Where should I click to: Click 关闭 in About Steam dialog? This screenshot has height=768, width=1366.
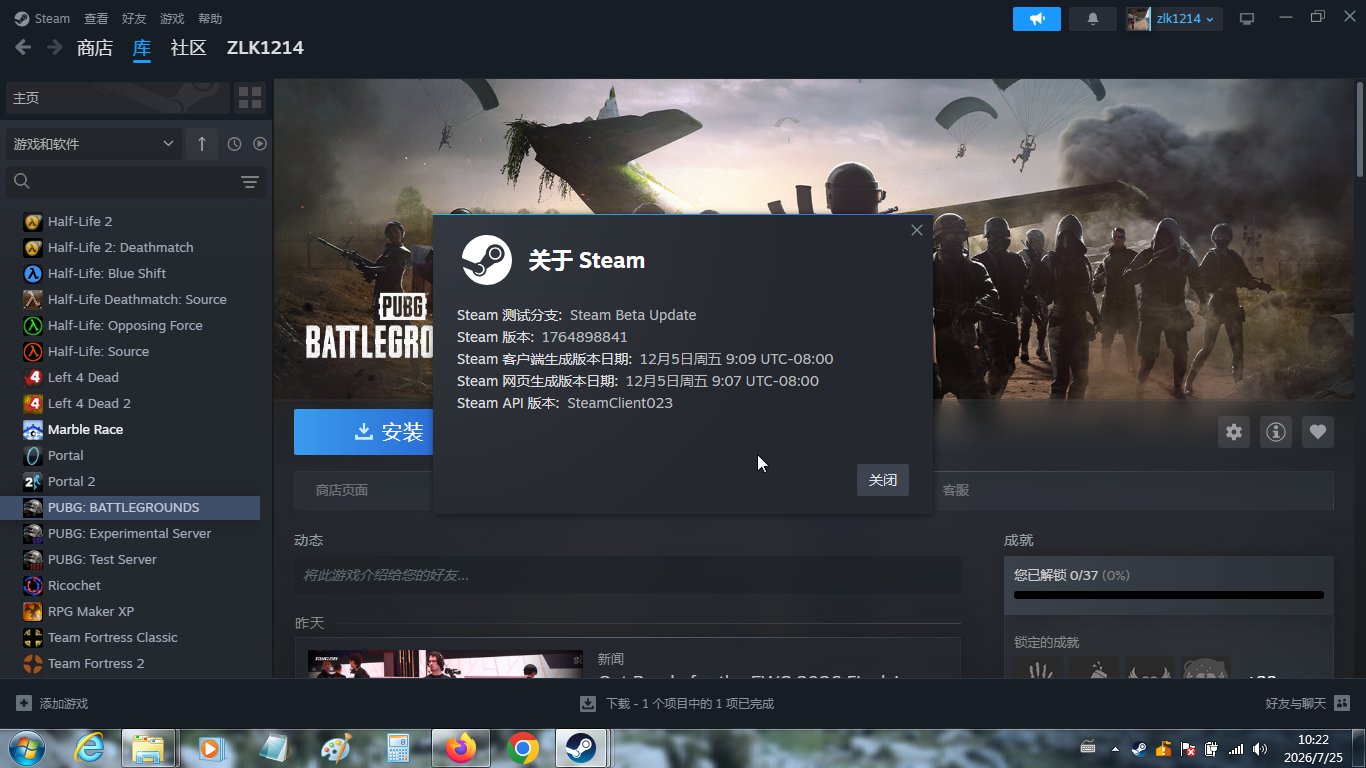(x=883, y=480)
